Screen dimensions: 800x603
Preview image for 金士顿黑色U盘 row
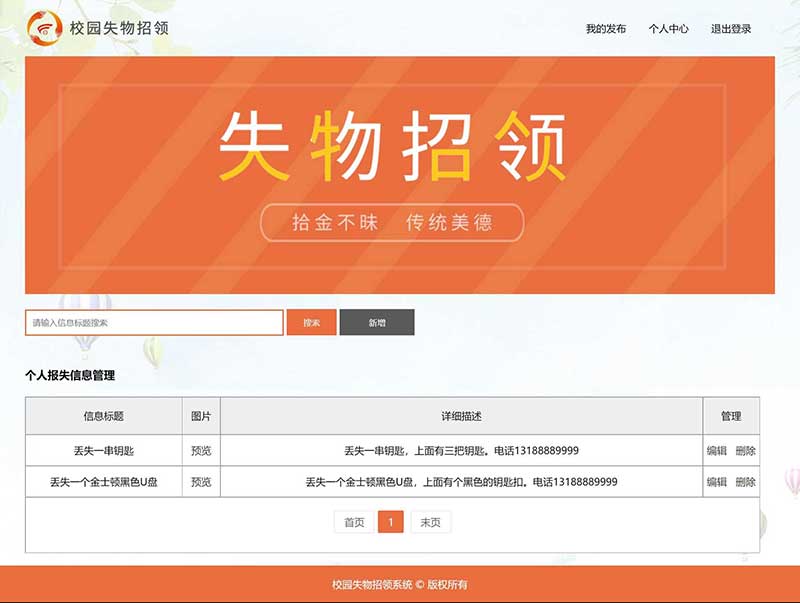[x=201, y=482]
